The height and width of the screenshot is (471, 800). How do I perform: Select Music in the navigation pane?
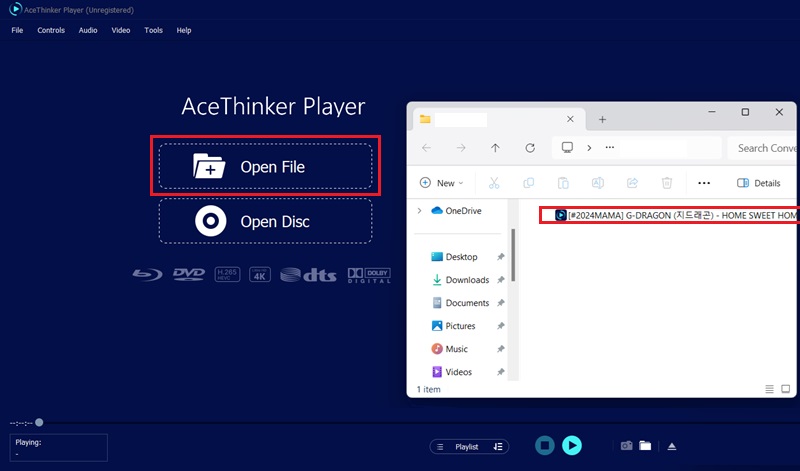(x=449, y=349)
